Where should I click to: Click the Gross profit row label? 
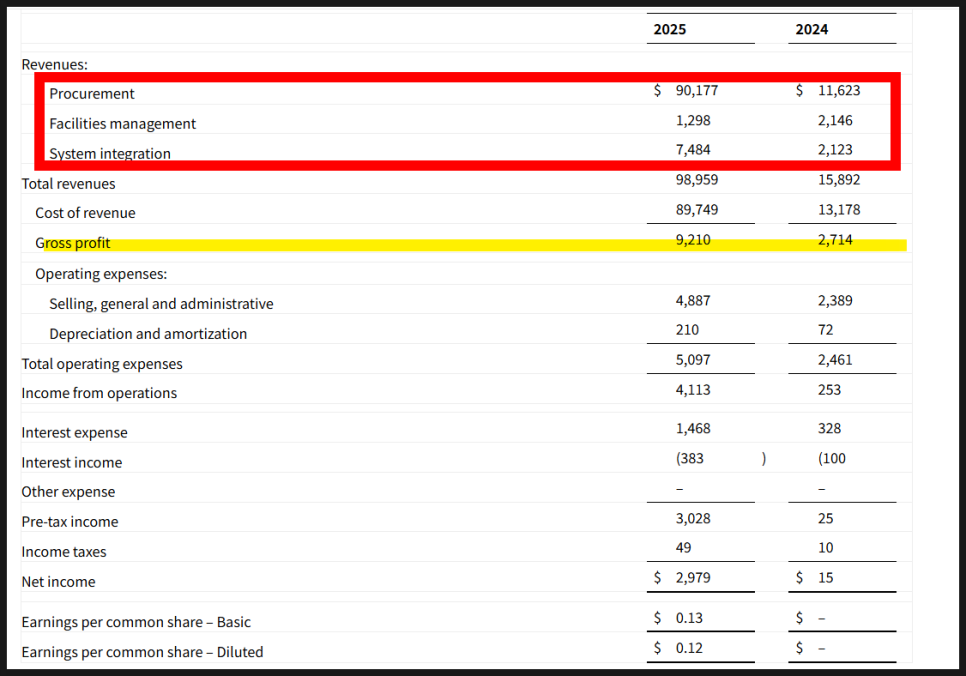click(x=73, y=243)
